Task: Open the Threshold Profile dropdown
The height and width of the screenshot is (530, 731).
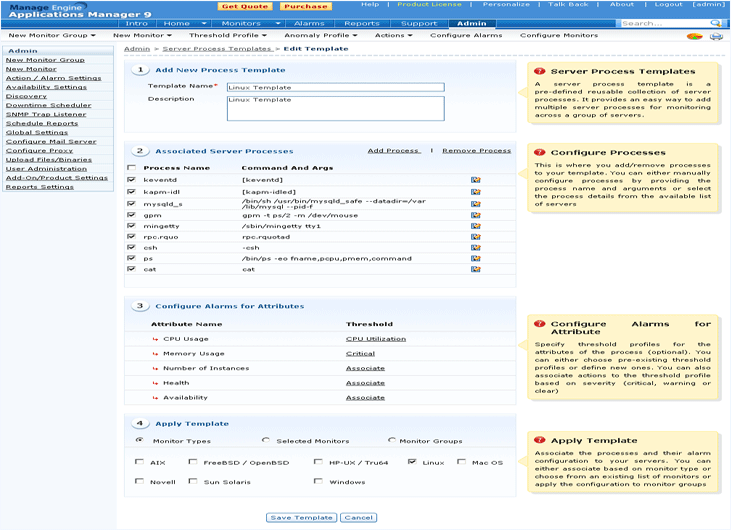Action: 228,35
